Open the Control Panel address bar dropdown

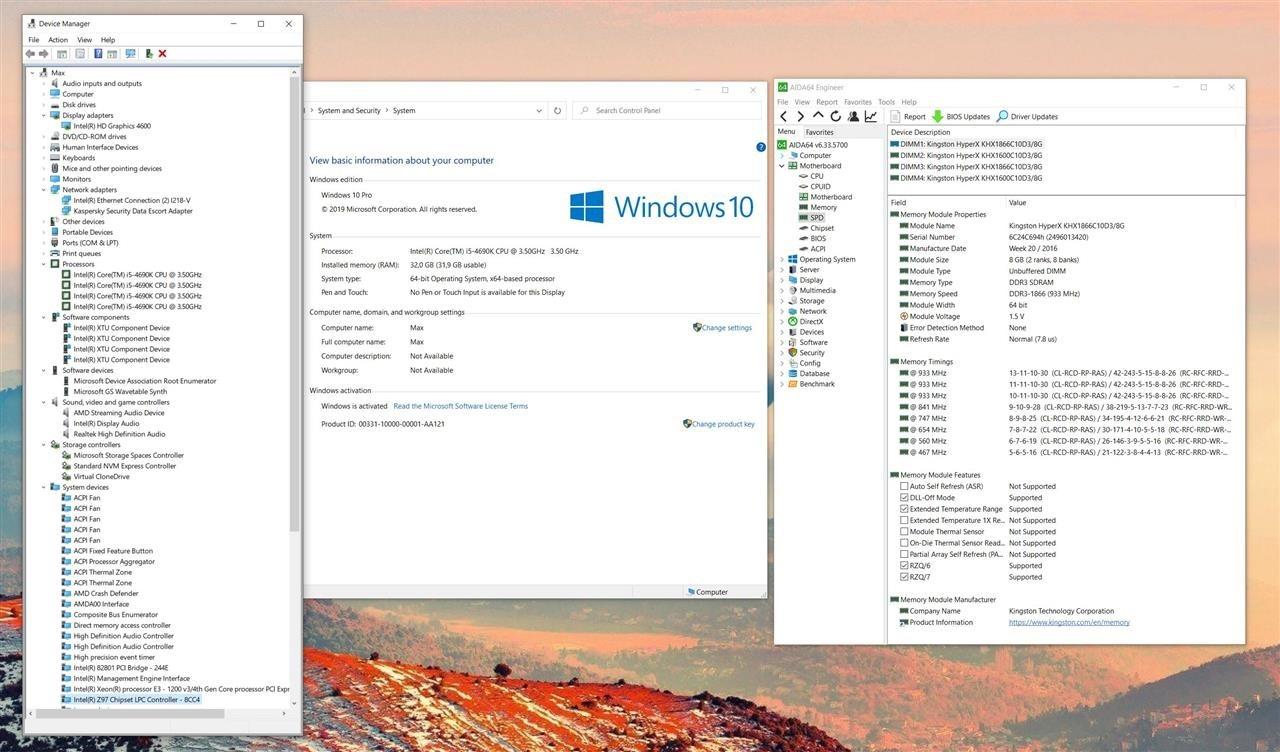pyautogui.click(x=539, y=110)
